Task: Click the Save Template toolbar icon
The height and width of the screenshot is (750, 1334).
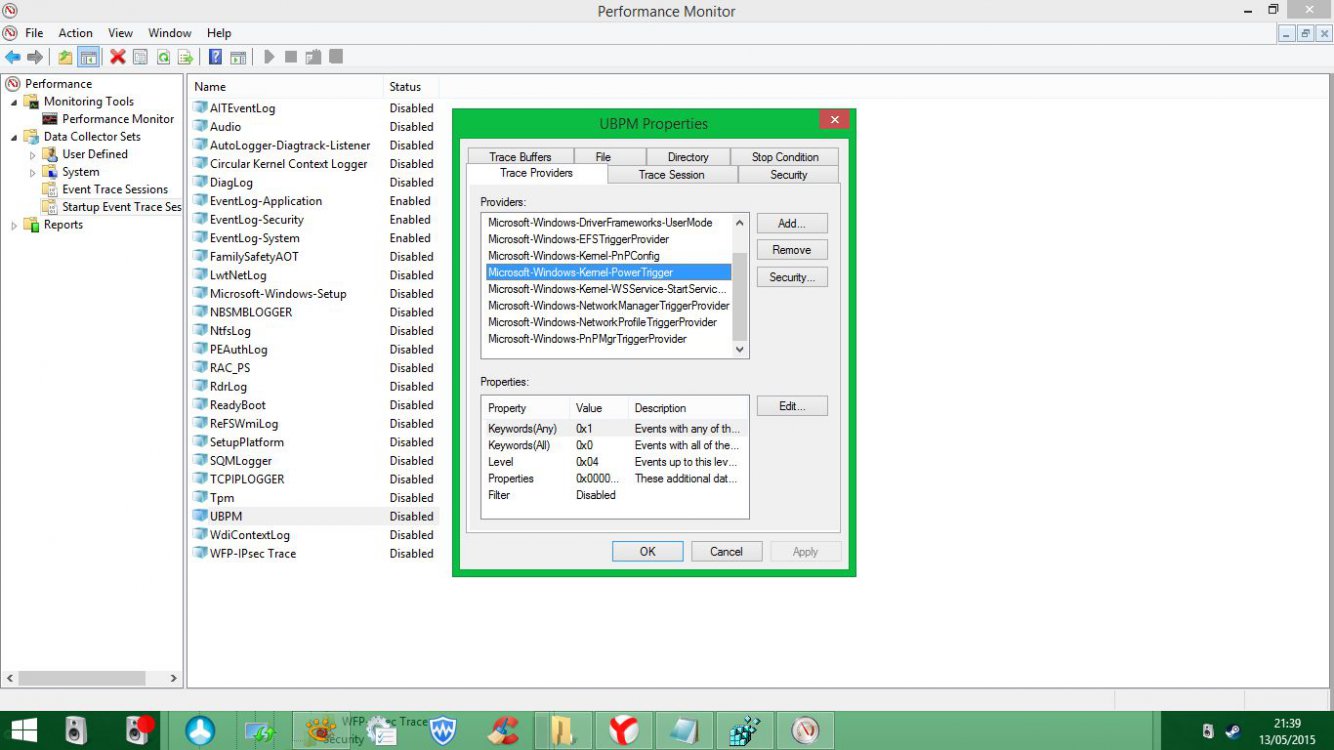Action: [x=313, y=57]
